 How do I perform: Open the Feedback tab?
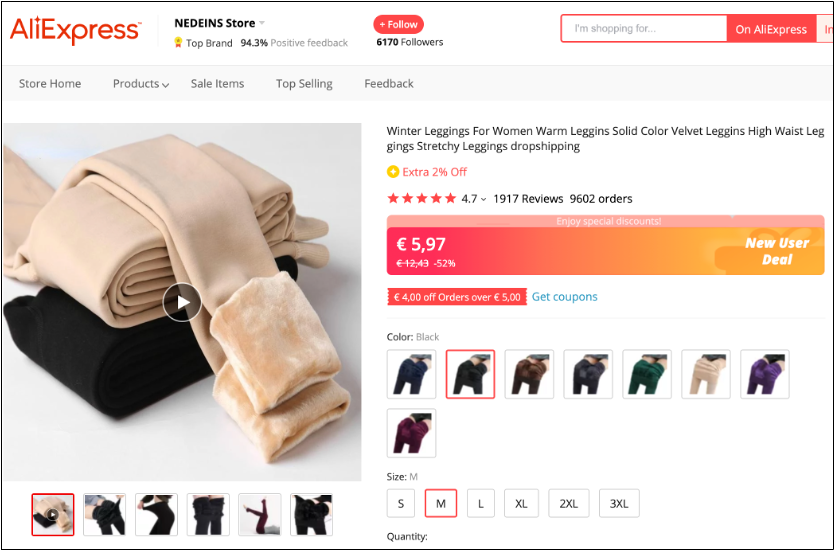[389, 84]
